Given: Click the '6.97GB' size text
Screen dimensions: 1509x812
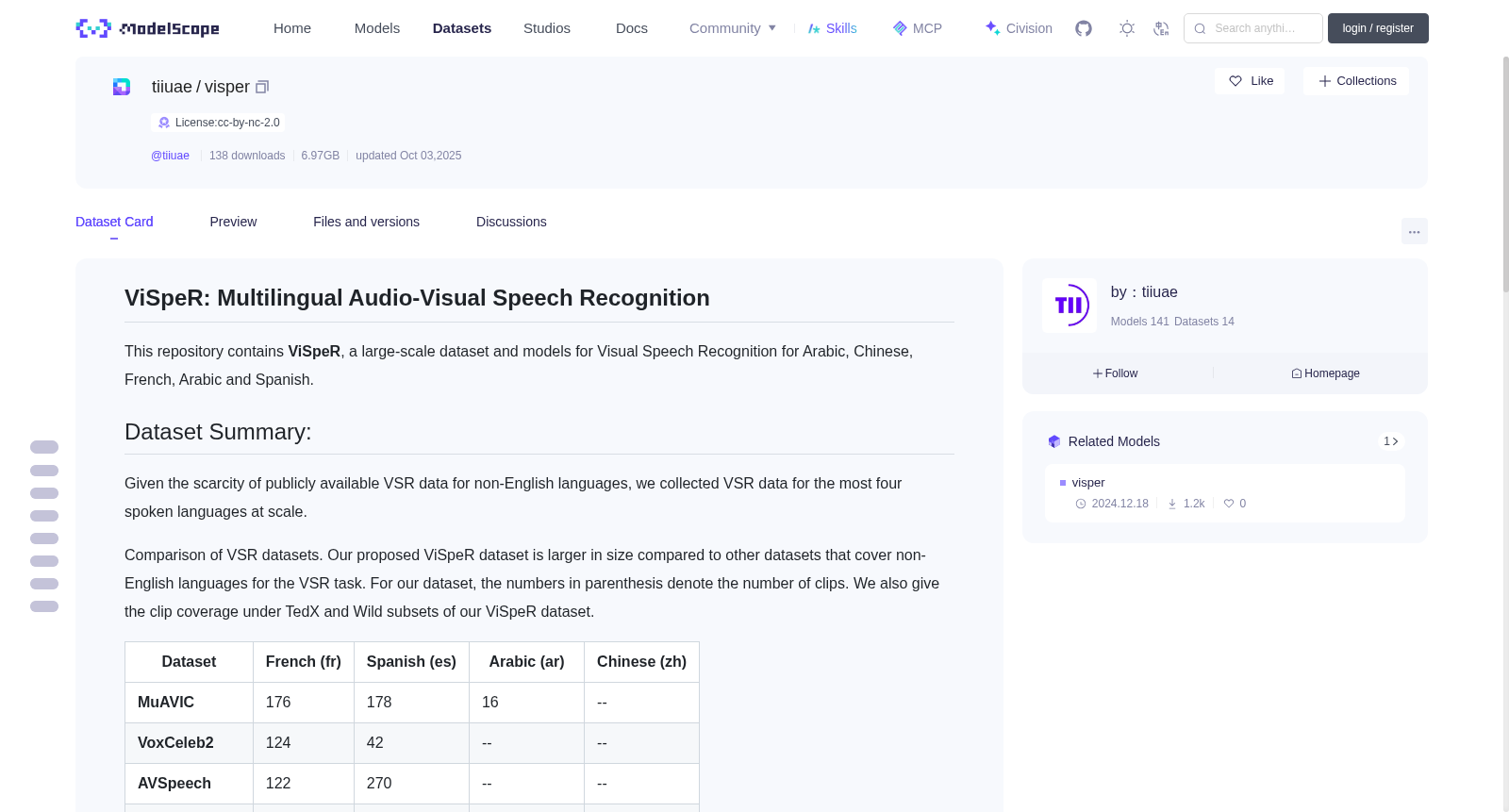Looking at the screenshot, I should 321,156.
